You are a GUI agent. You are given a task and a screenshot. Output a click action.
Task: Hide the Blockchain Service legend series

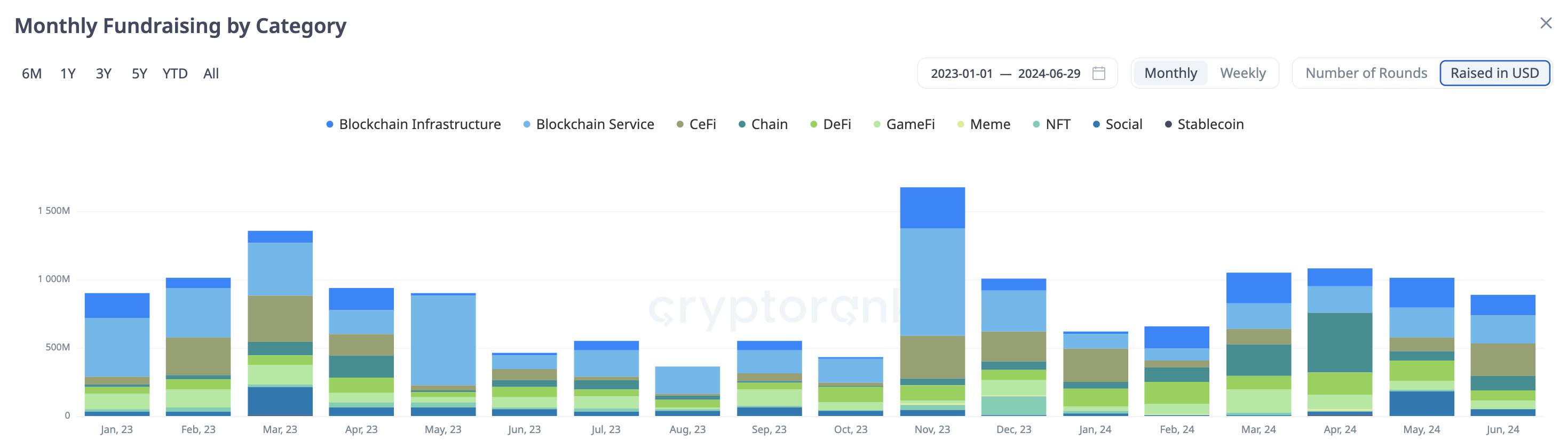coord(589,125)
